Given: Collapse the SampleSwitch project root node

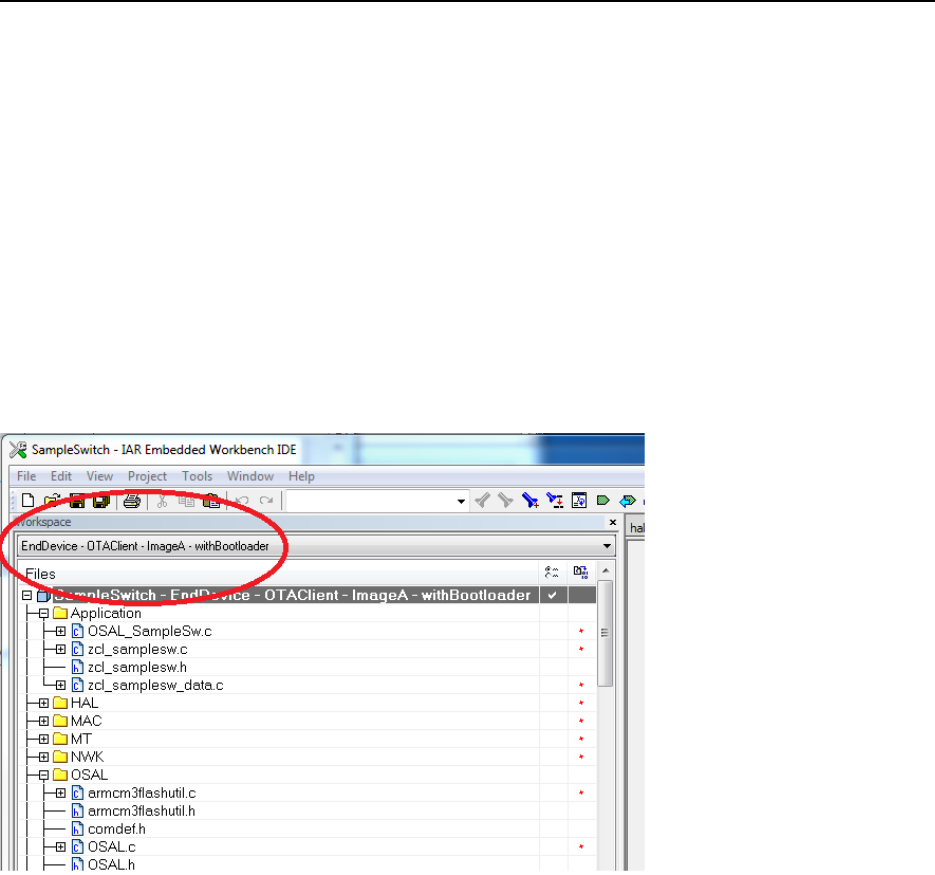Looking at the screenshot, I should pyautogui.click(x=27, y=595).
